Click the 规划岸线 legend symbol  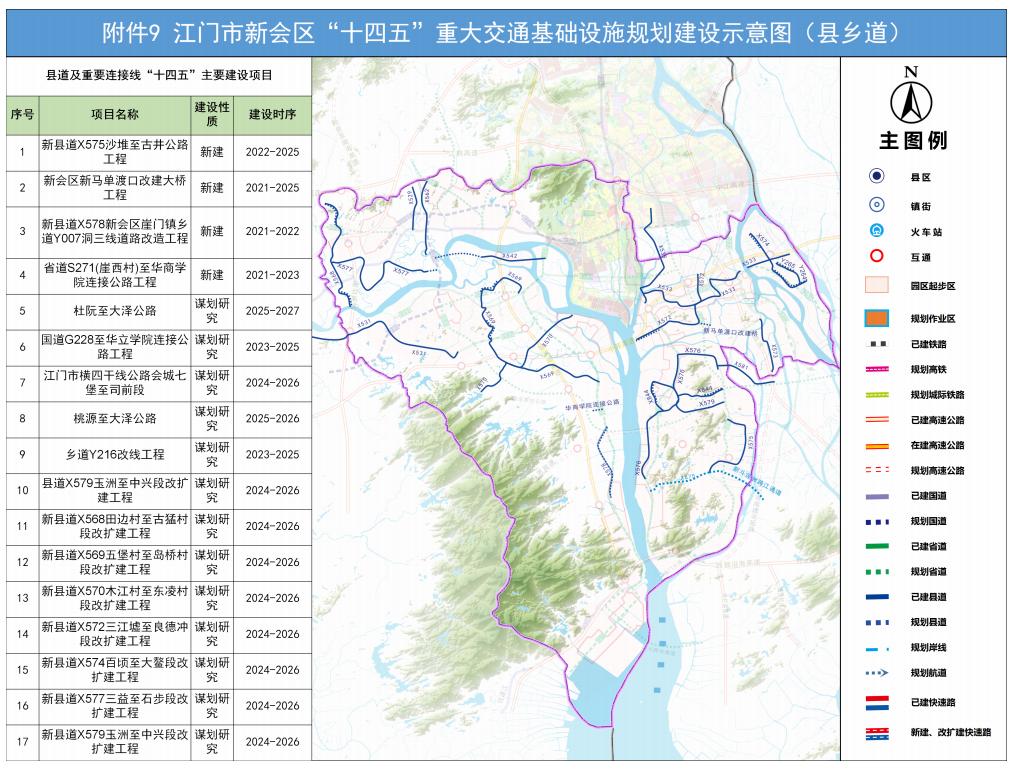tap(877, 648)
